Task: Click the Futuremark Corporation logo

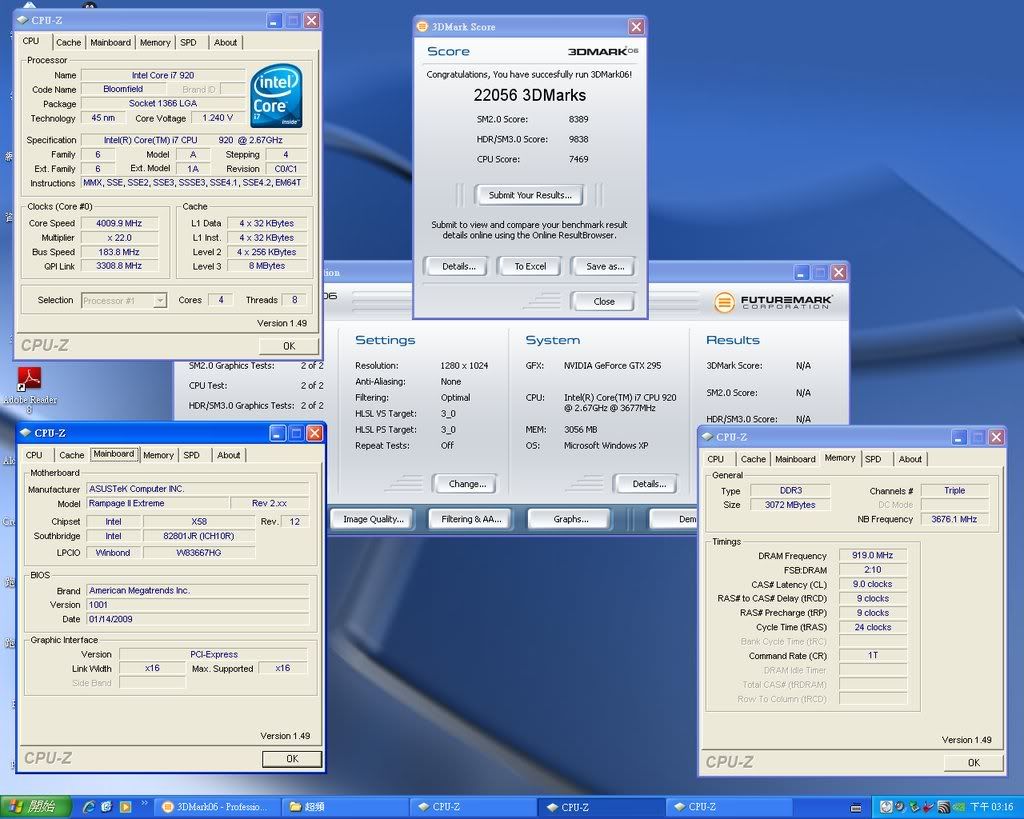Action: [x=773, y=302]
